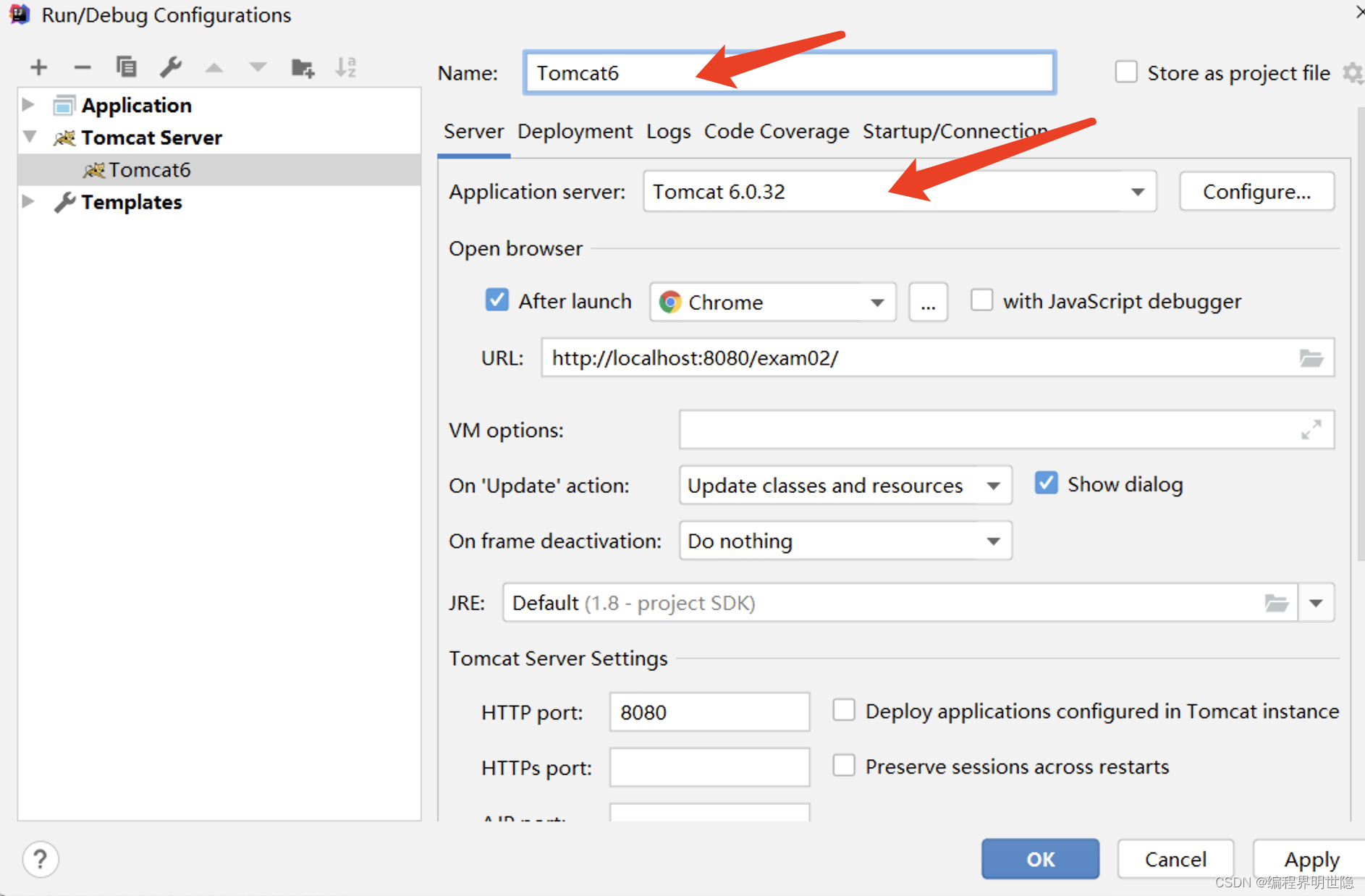Enable with JavaScript debugger checkbox
The width and height of the screenshot is (1365, 896).
pos(981,300)
